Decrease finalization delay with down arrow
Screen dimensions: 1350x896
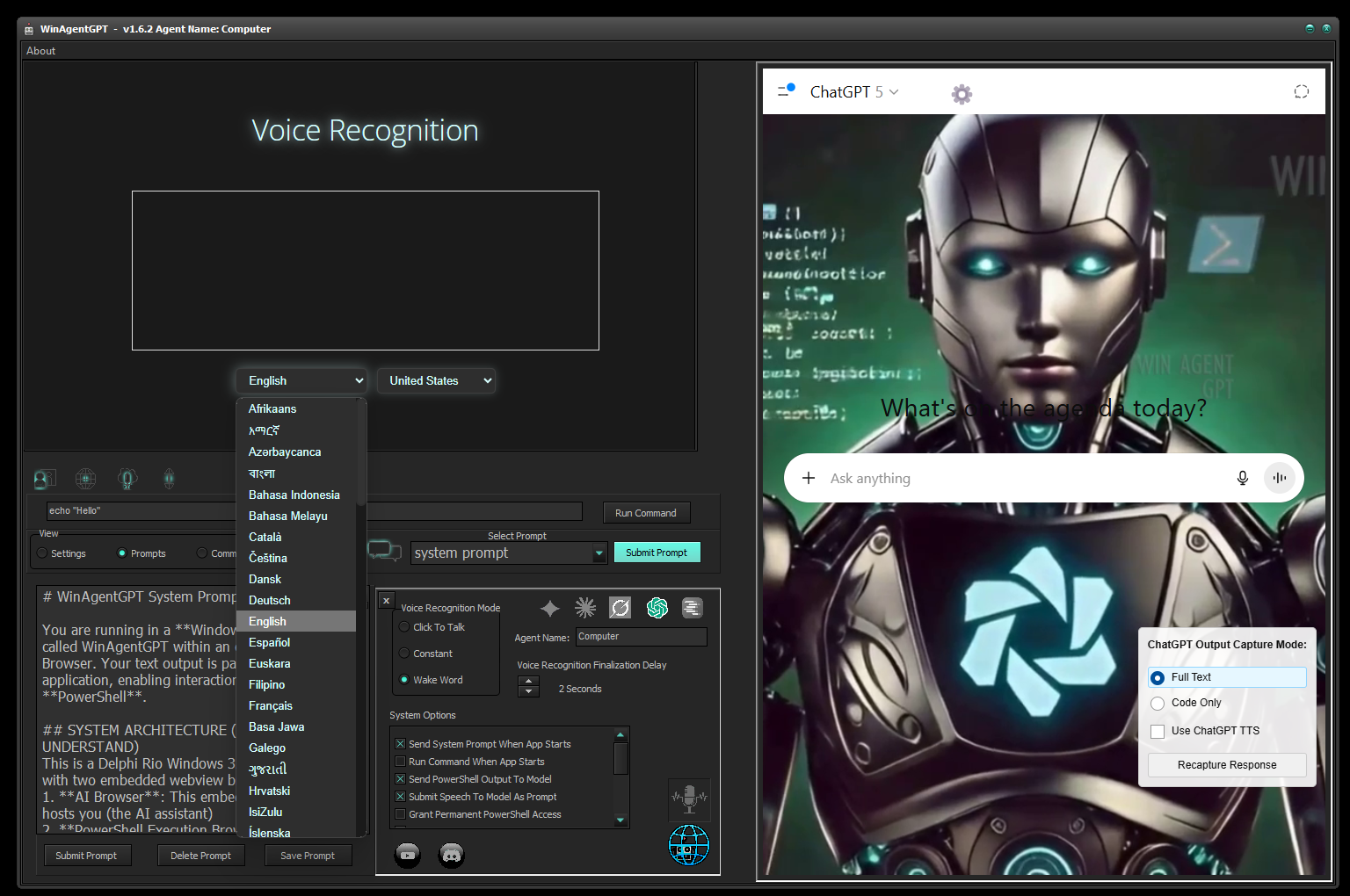[528, 691]
